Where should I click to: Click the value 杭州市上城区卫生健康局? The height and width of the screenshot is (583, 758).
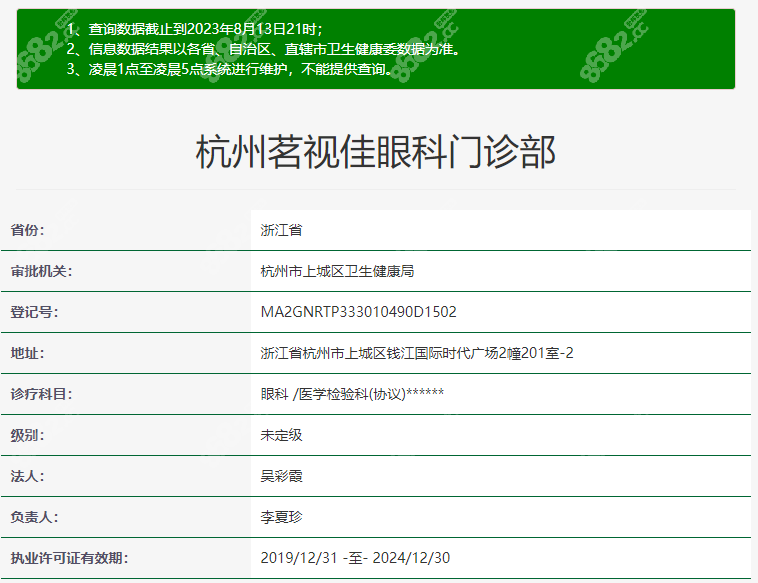[x=337, y=271]
